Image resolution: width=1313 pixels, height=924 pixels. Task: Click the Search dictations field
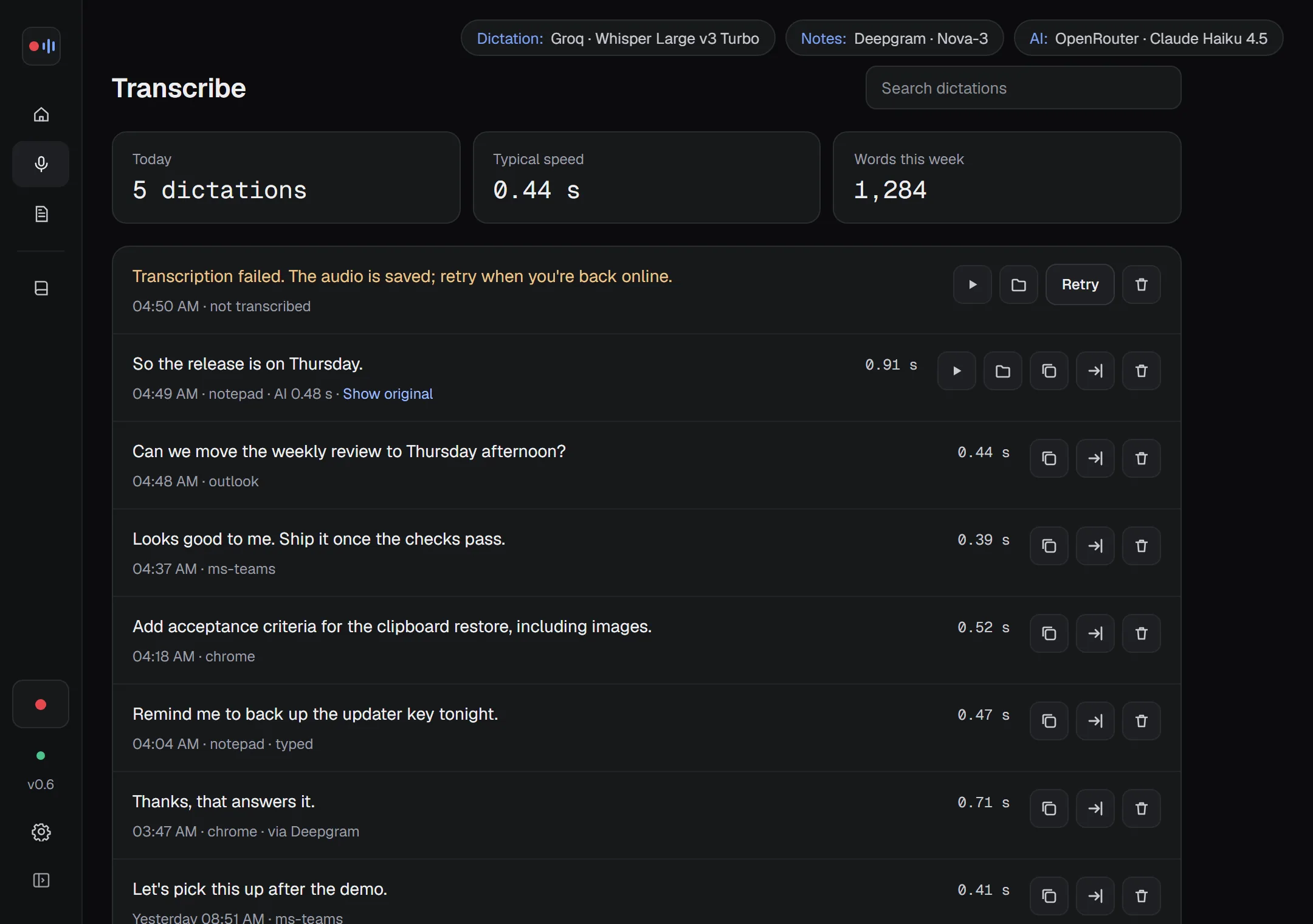[1023, 88]
